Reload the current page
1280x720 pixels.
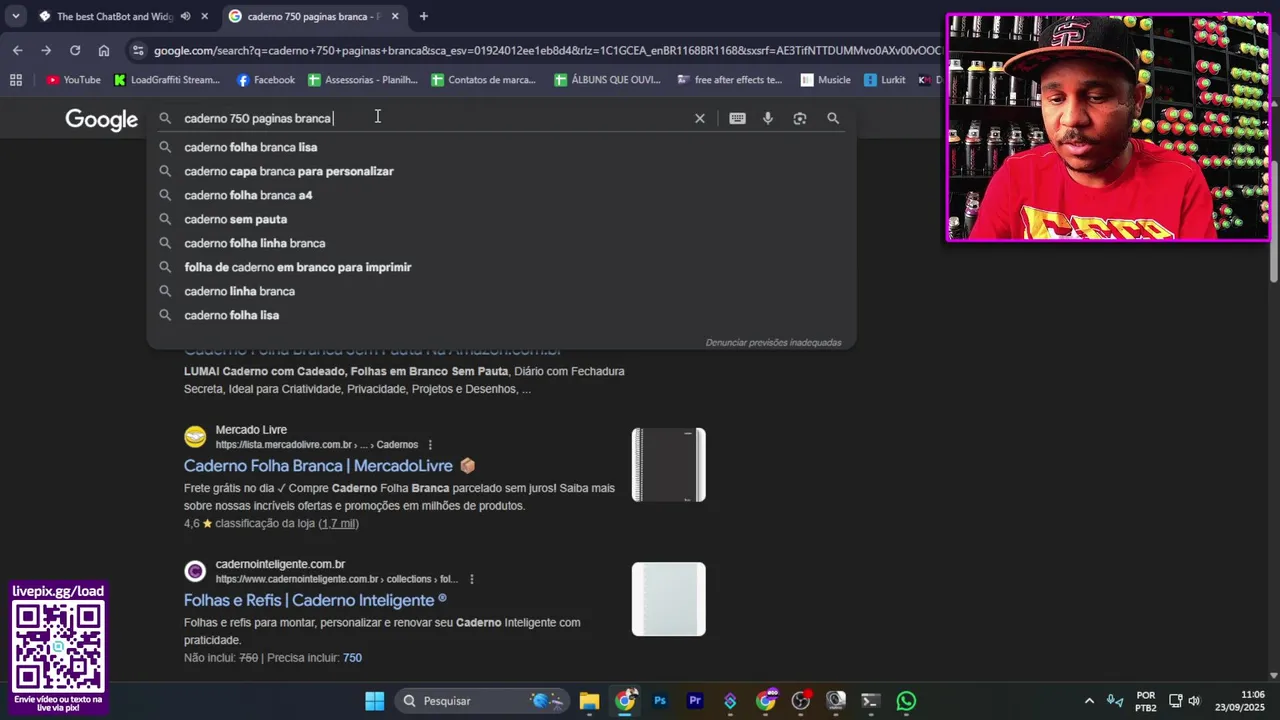[75, 50]
